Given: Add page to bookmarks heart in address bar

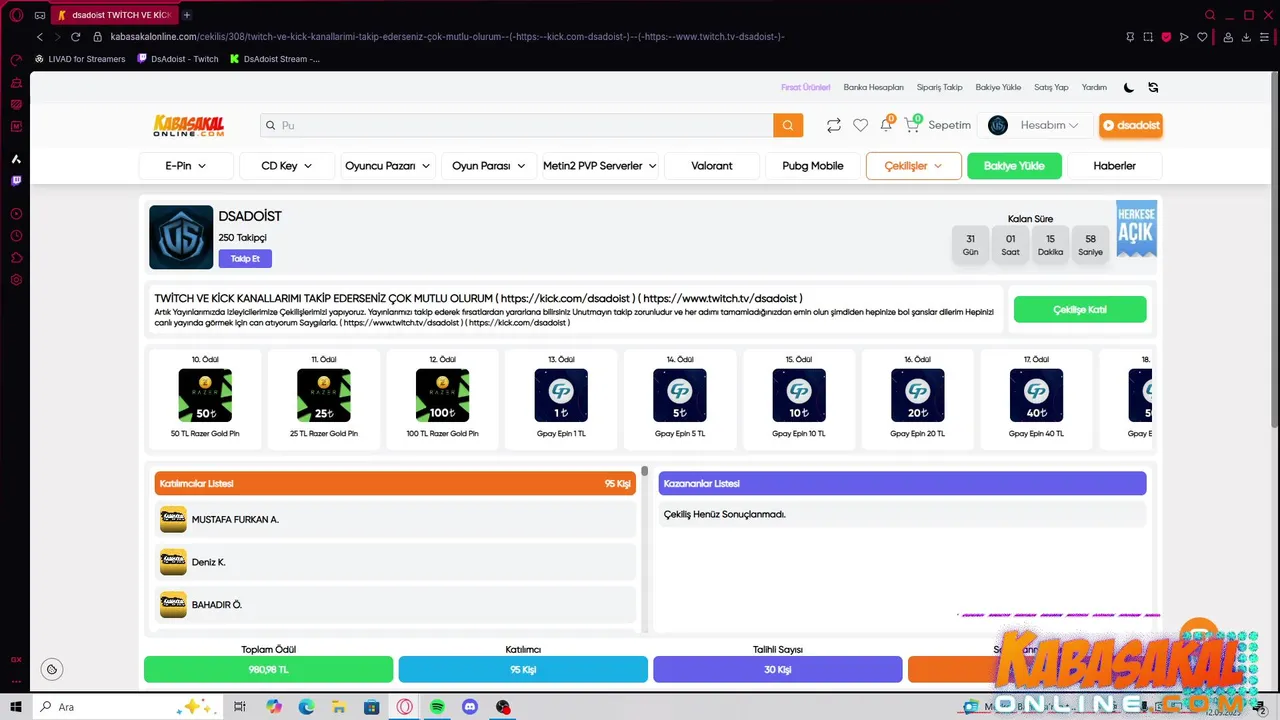Looking at the screenshot, I should coord(1202,37).
